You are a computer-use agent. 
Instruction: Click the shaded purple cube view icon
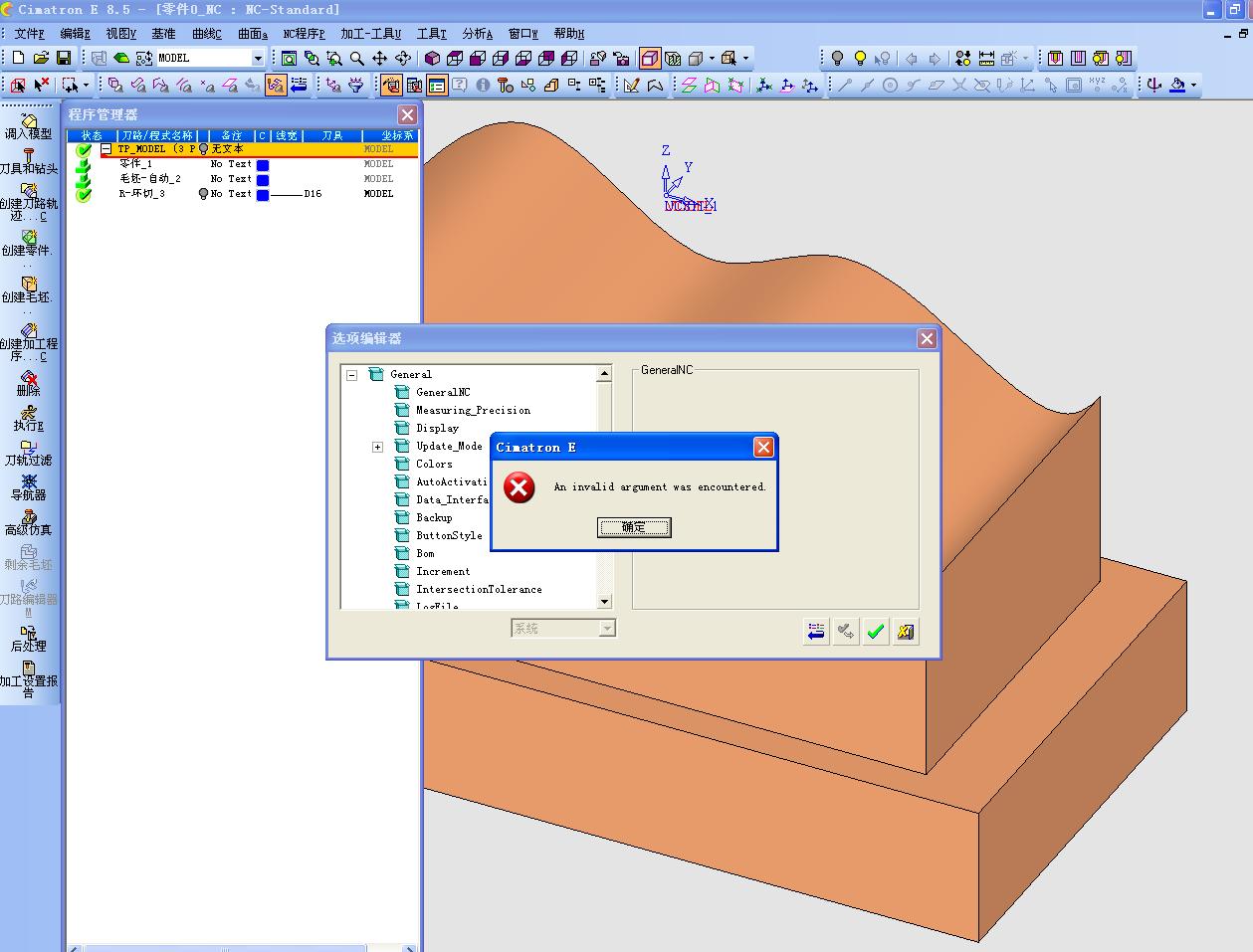tap(432, 59)
